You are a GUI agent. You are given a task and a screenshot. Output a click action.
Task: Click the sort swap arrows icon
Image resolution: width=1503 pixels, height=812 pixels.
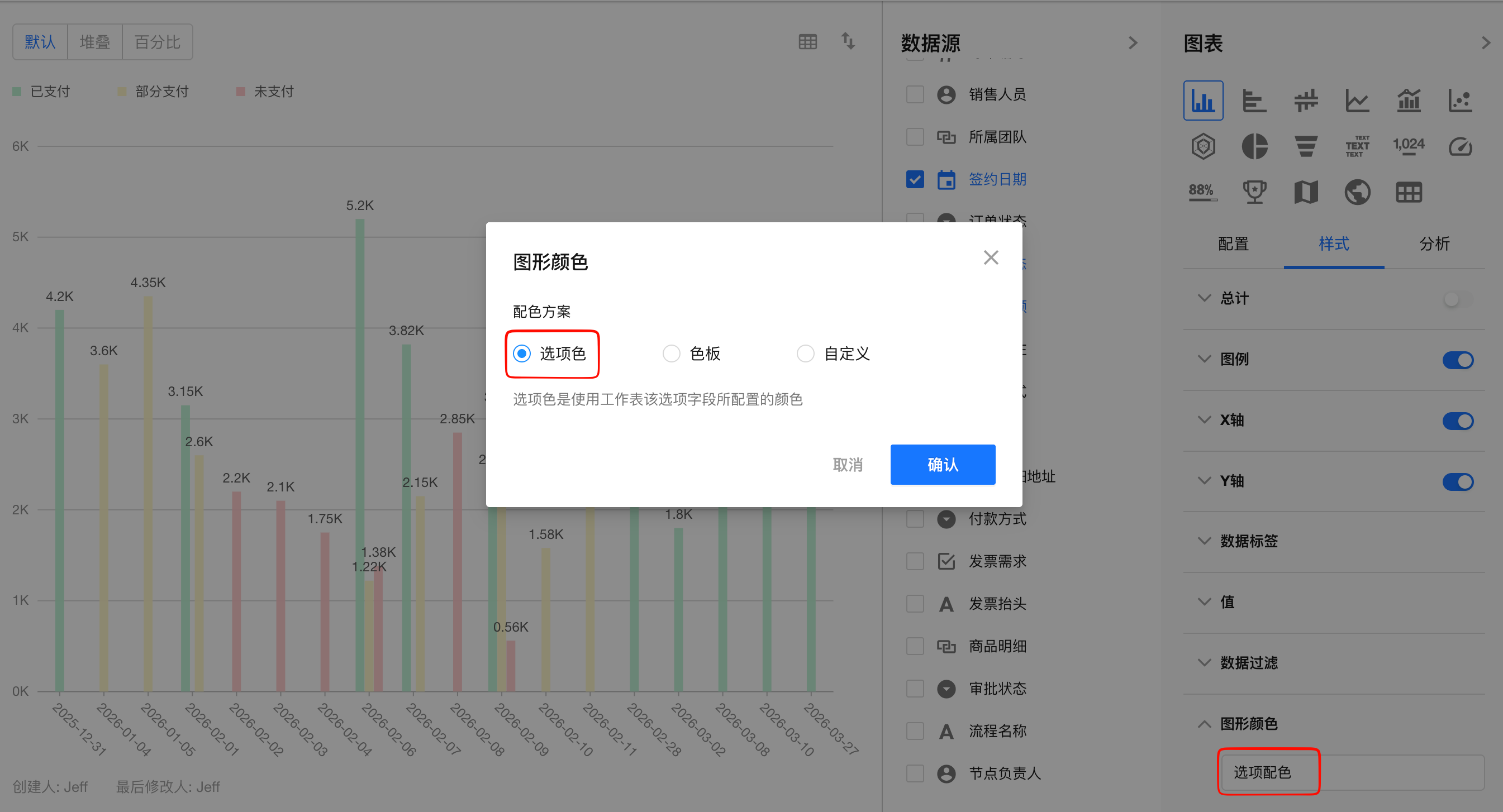tap(848, 41)
